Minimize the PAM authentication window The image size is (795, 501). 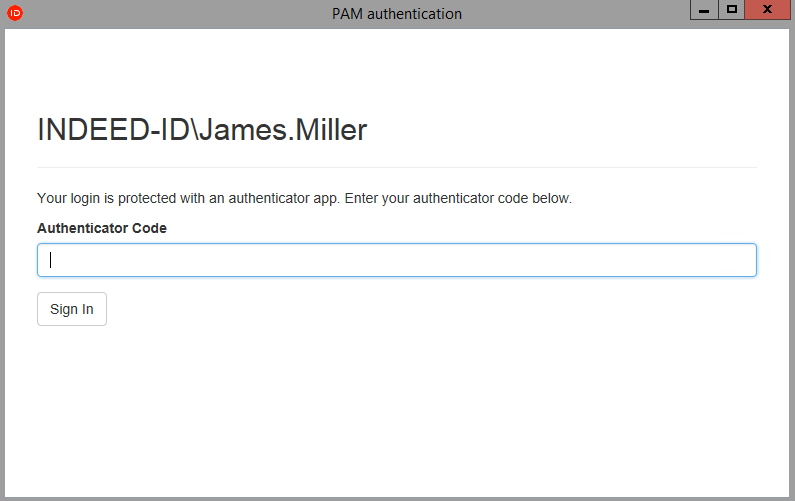click(x=705, y=9)
